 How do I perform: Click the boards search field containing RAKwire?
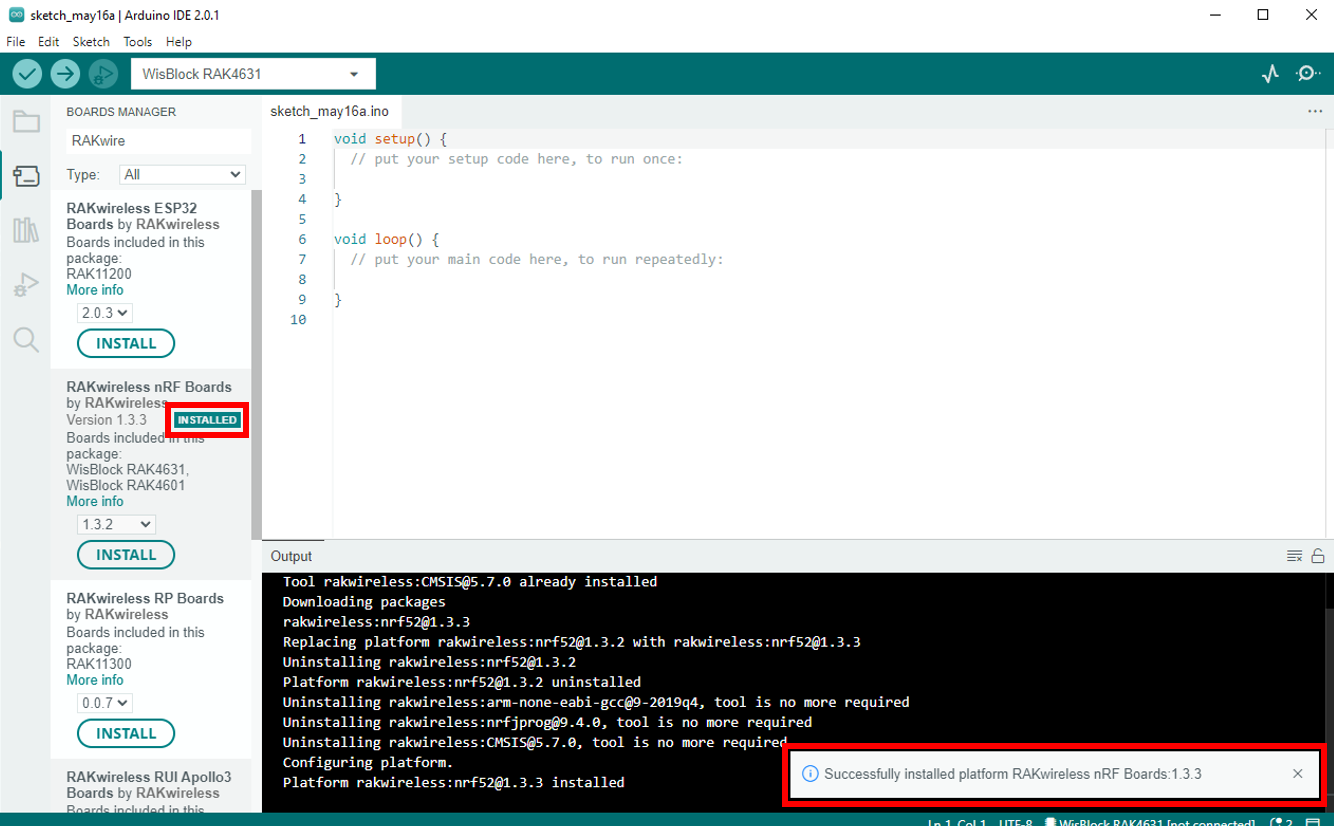(x=158, y=141)
